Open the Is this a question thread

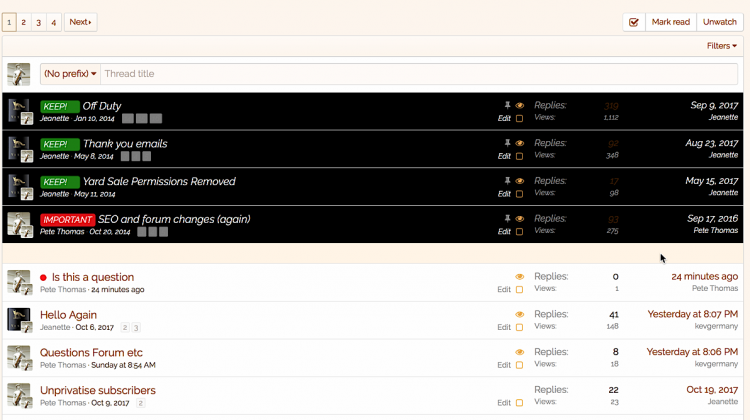pyautogui.click(x=92, y=277)
